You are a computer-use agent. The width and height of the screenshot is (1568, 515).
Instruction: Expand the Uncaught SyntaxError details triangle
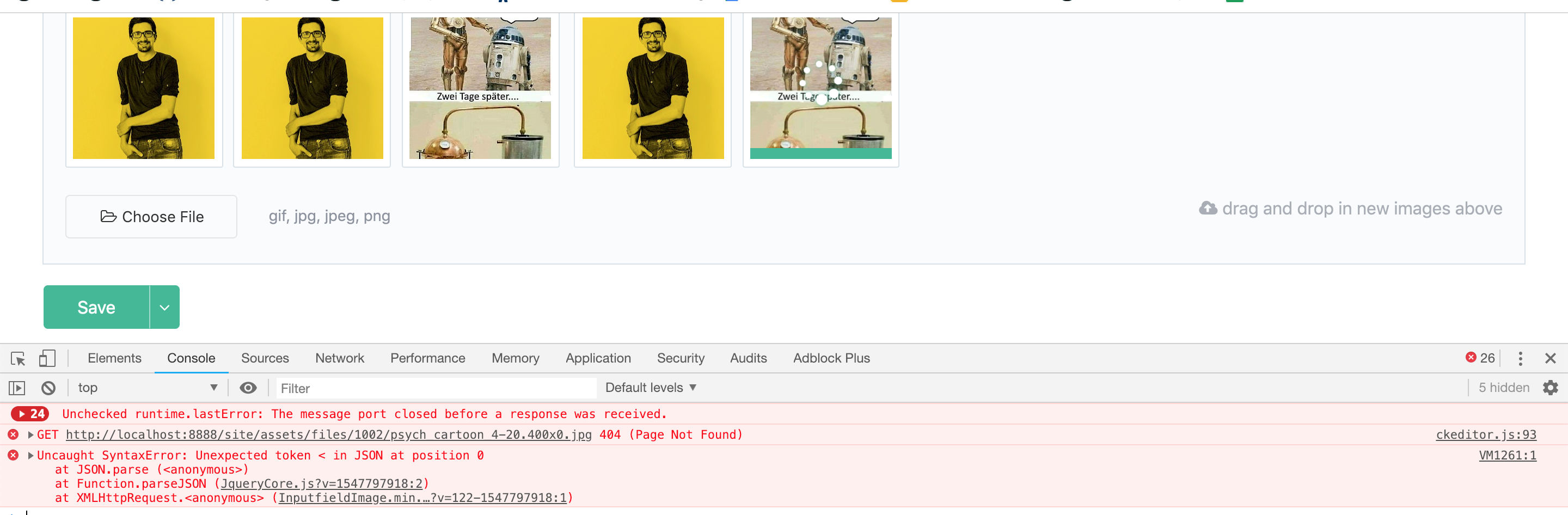[x=29, y=455]
